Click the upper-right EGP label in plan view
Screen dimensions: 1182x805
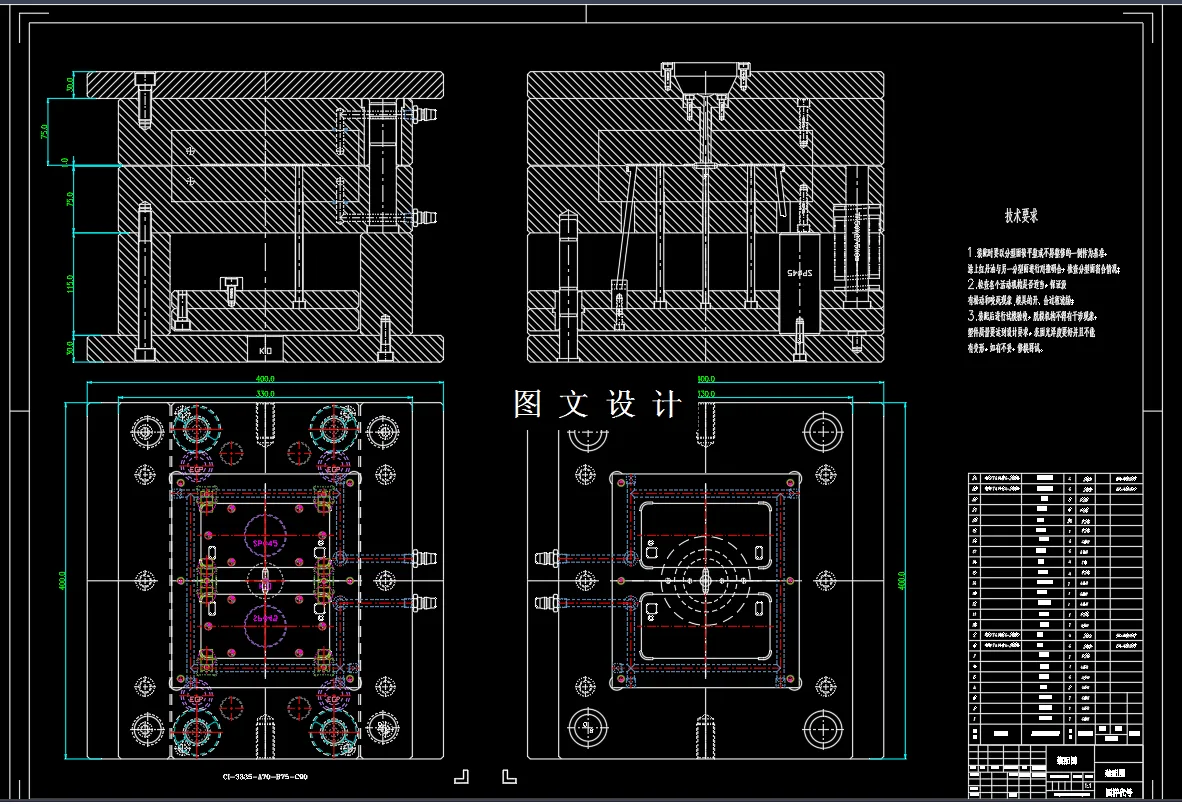pyautogui.click(x=332, y=469)
